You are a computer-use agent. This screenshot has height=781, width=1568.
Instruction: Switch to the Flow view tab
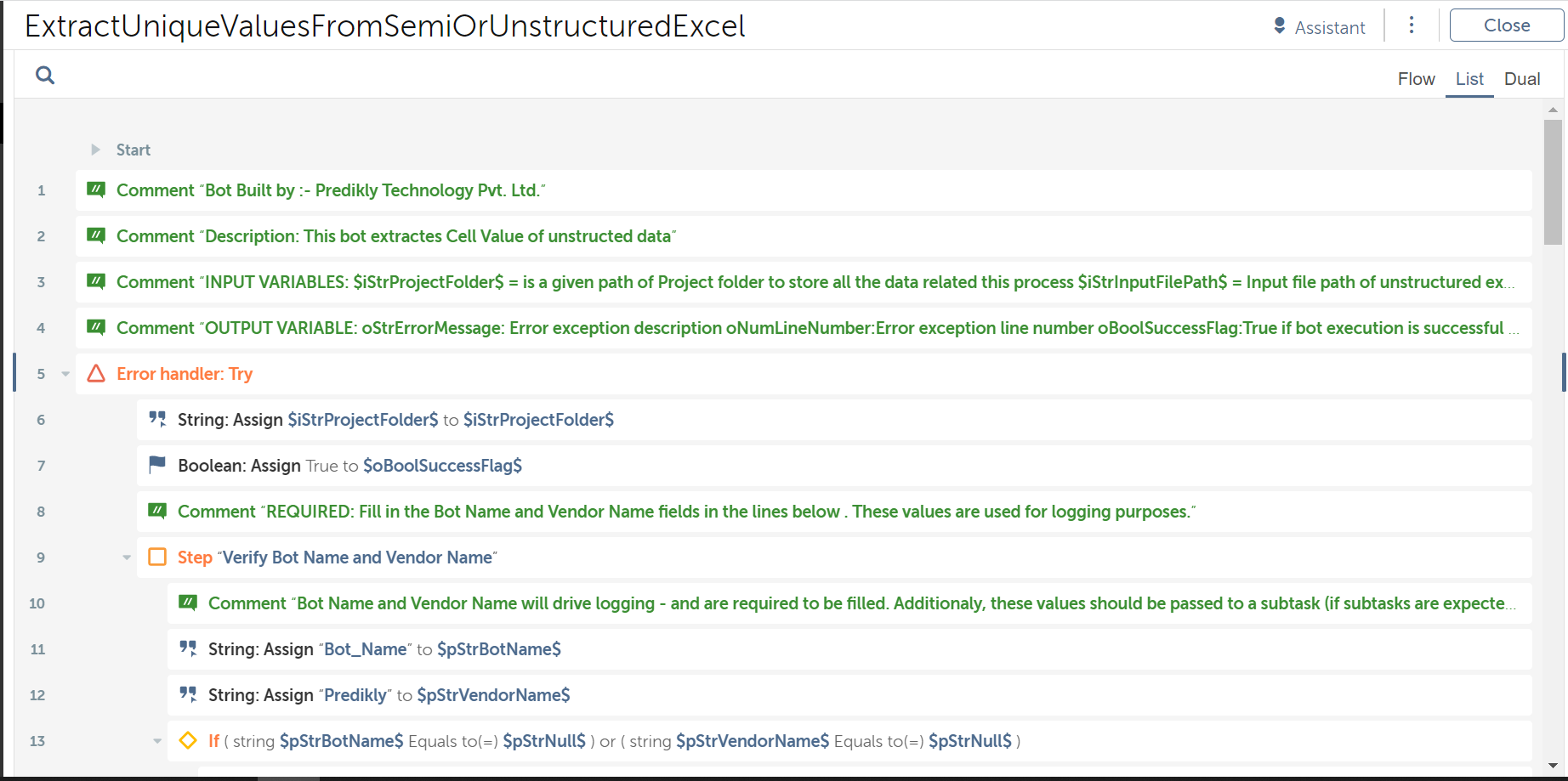1416,79
